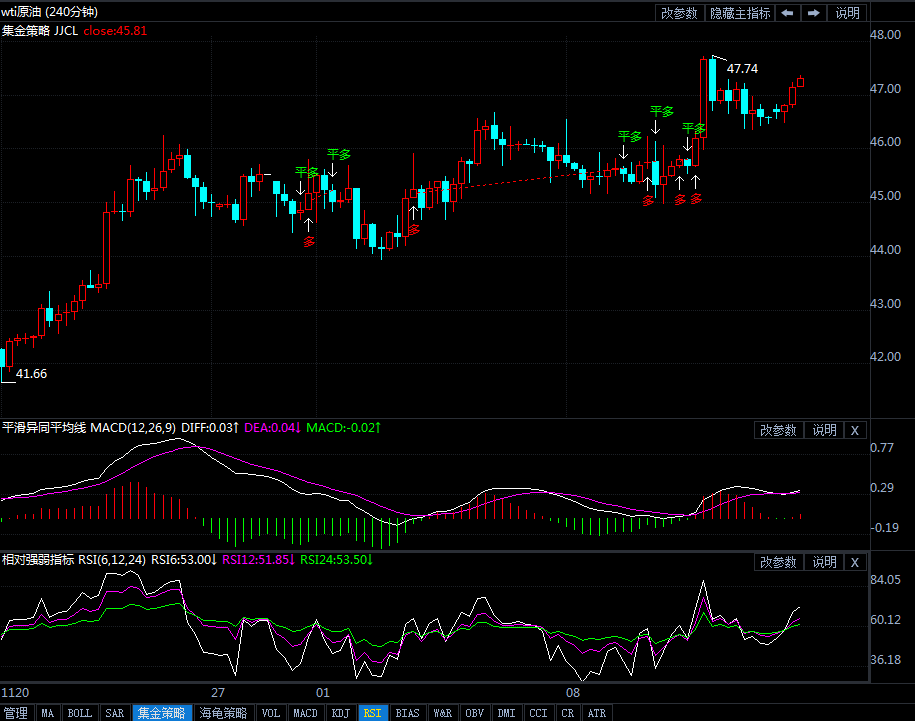Viewport: 915px width, 721px height.
Task: Open the 管理 tab
Action: pyautogui.click(x=16, y=713)
